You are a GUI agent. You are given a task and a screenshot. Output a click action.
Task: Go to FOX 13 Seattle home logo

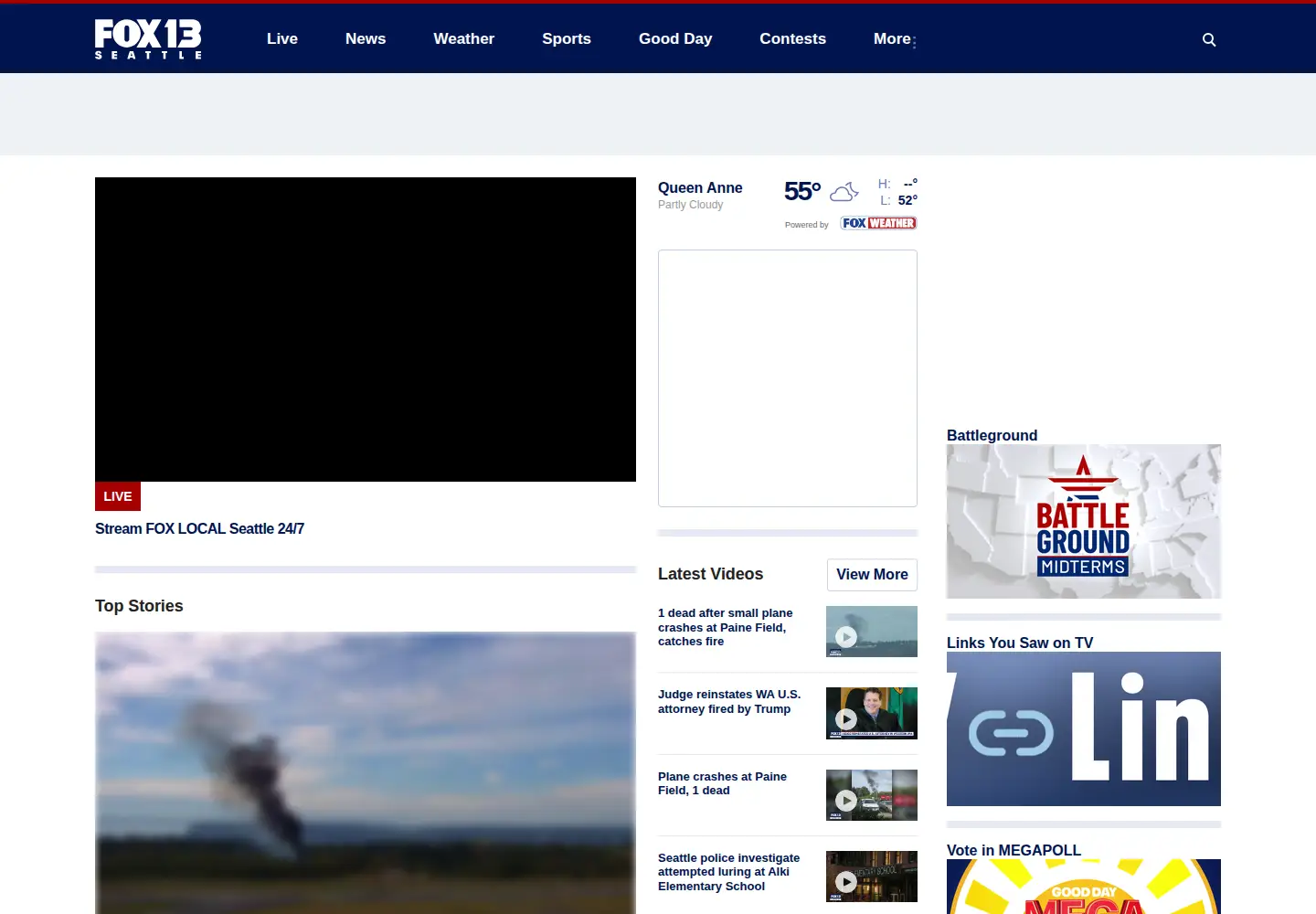(x=148, y=39)
